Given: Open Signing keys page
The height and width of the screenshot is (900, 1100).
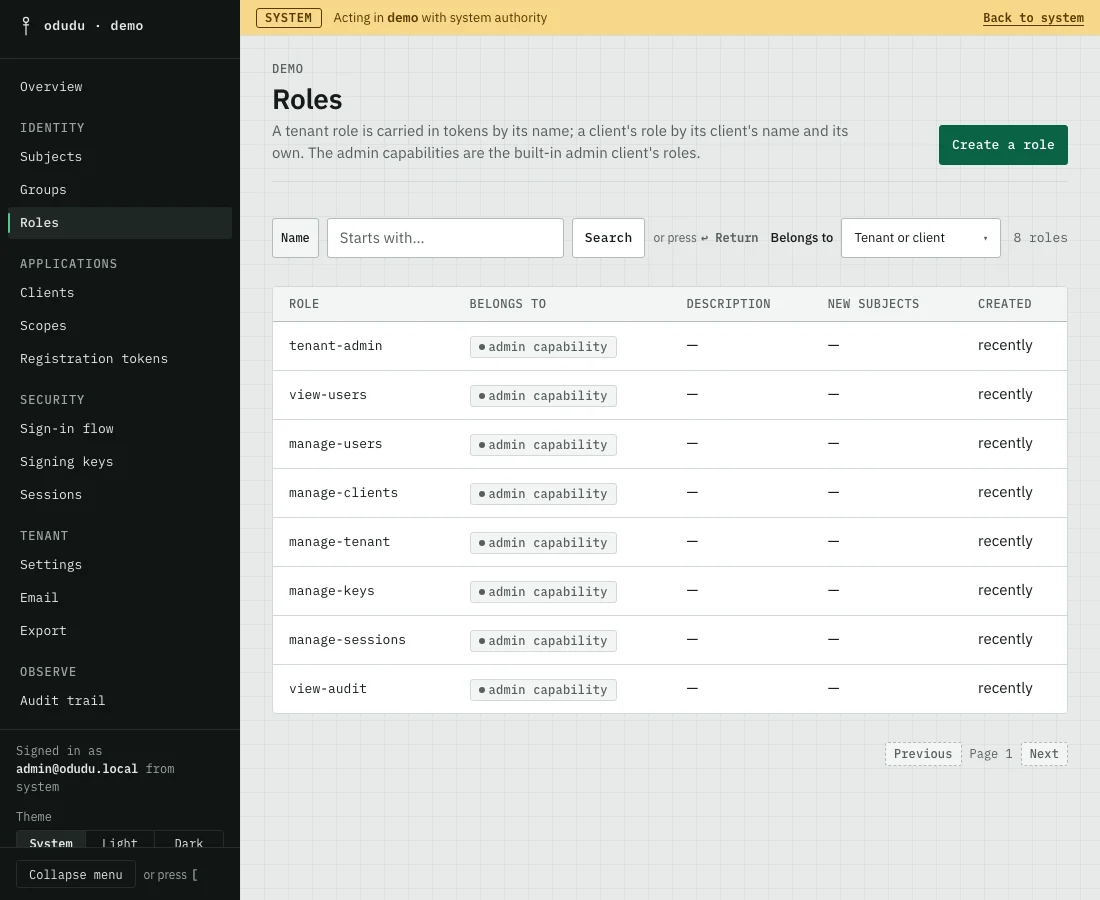Looking at the screenshot, I should [66, 462].
